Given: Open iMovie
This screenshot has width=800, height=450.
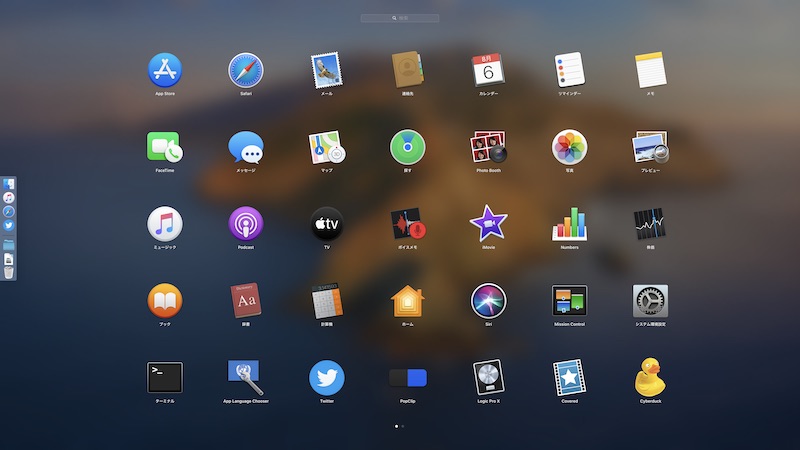Looking at the screenshot, I should coord(488,223).
